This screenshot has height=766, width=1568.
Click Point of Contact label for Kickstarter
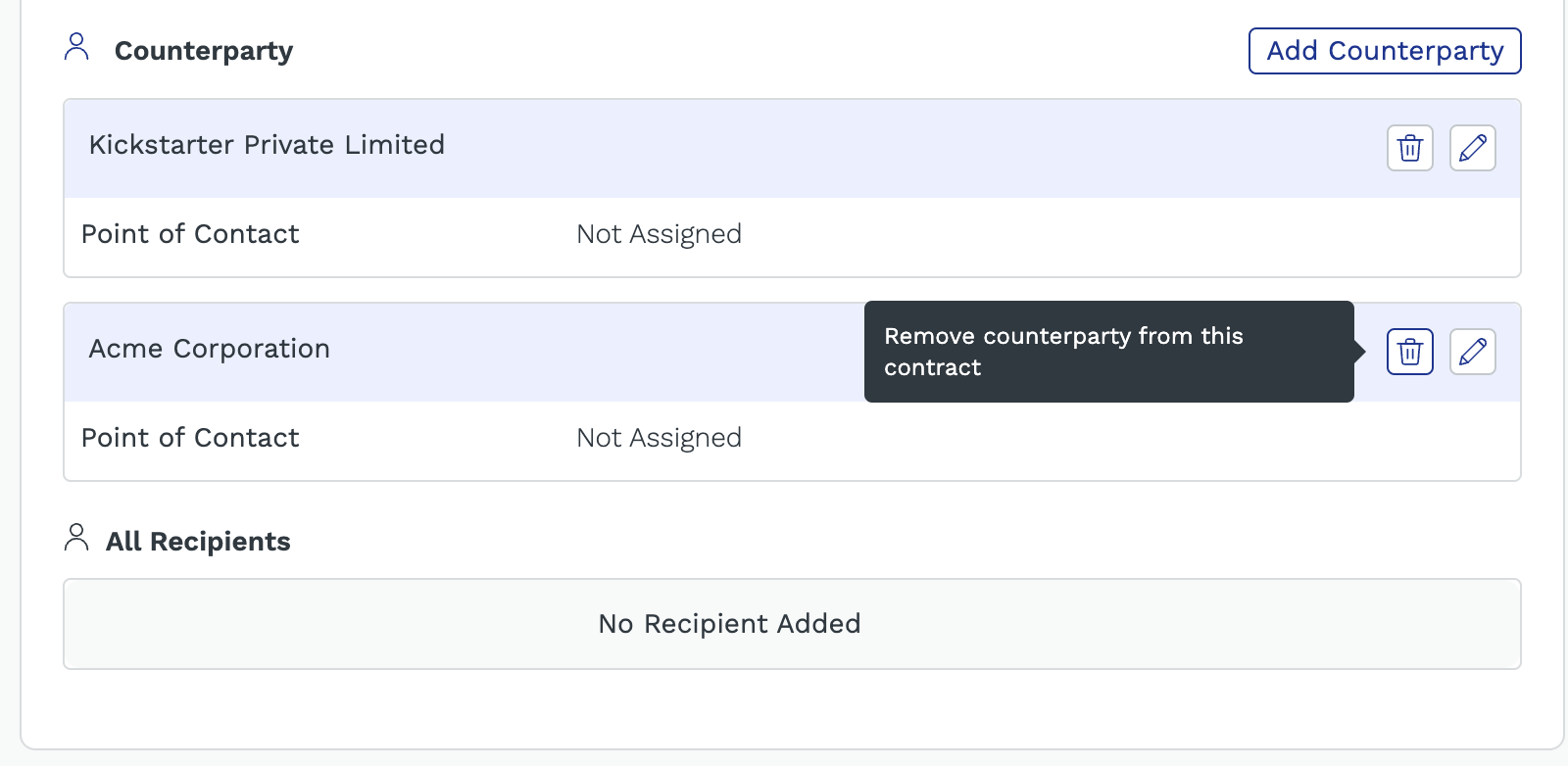[190, 234]
